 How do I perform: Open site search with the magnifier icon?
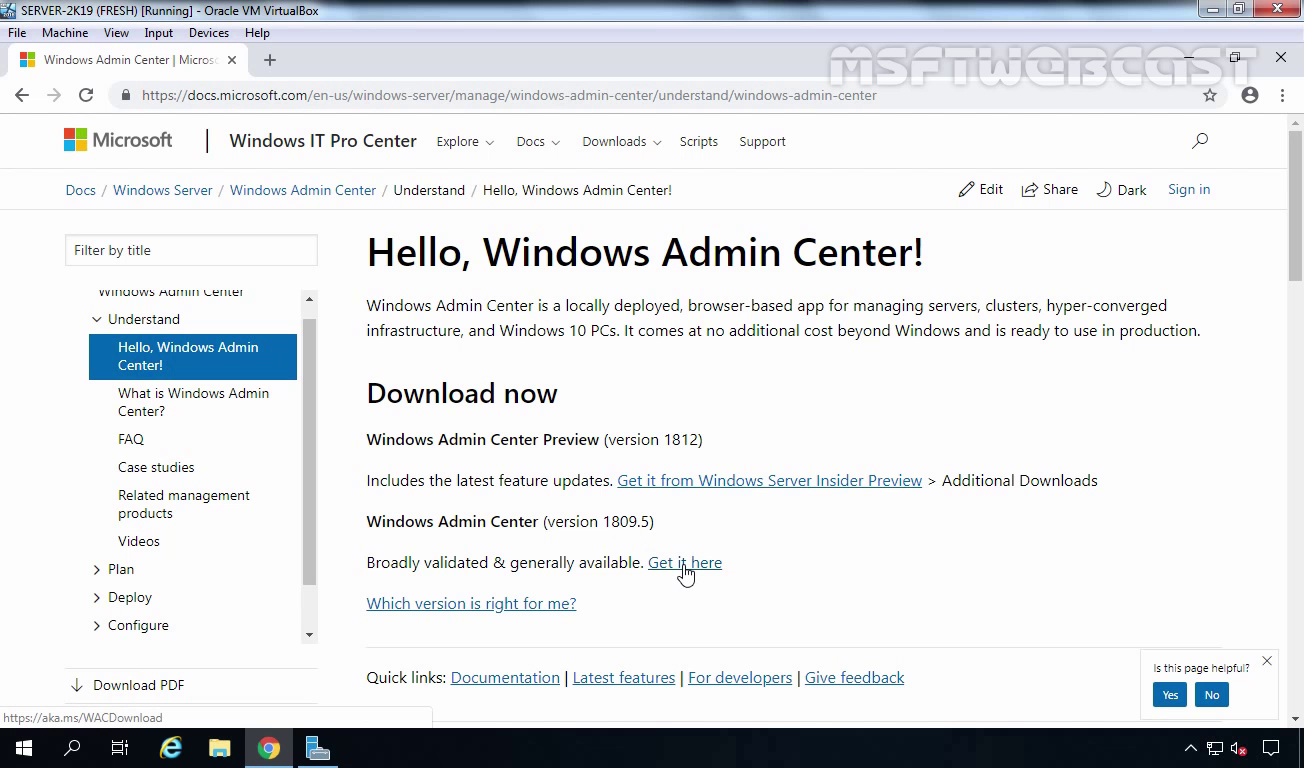[1200, 141]
